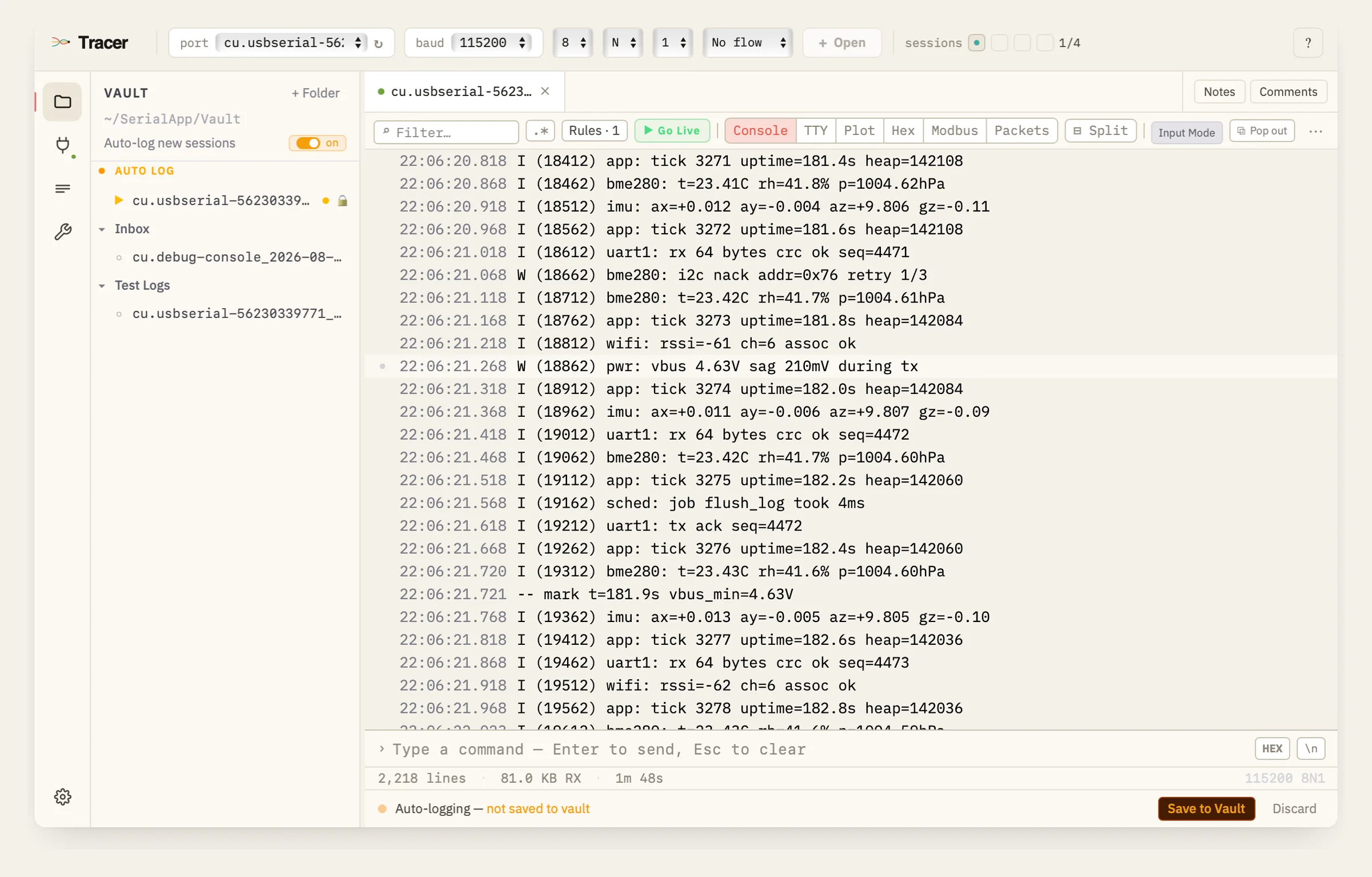The width and height of the screenshot is (1372, 877).
Task: Open Rules · 1 panel
Action: (595, 131)
